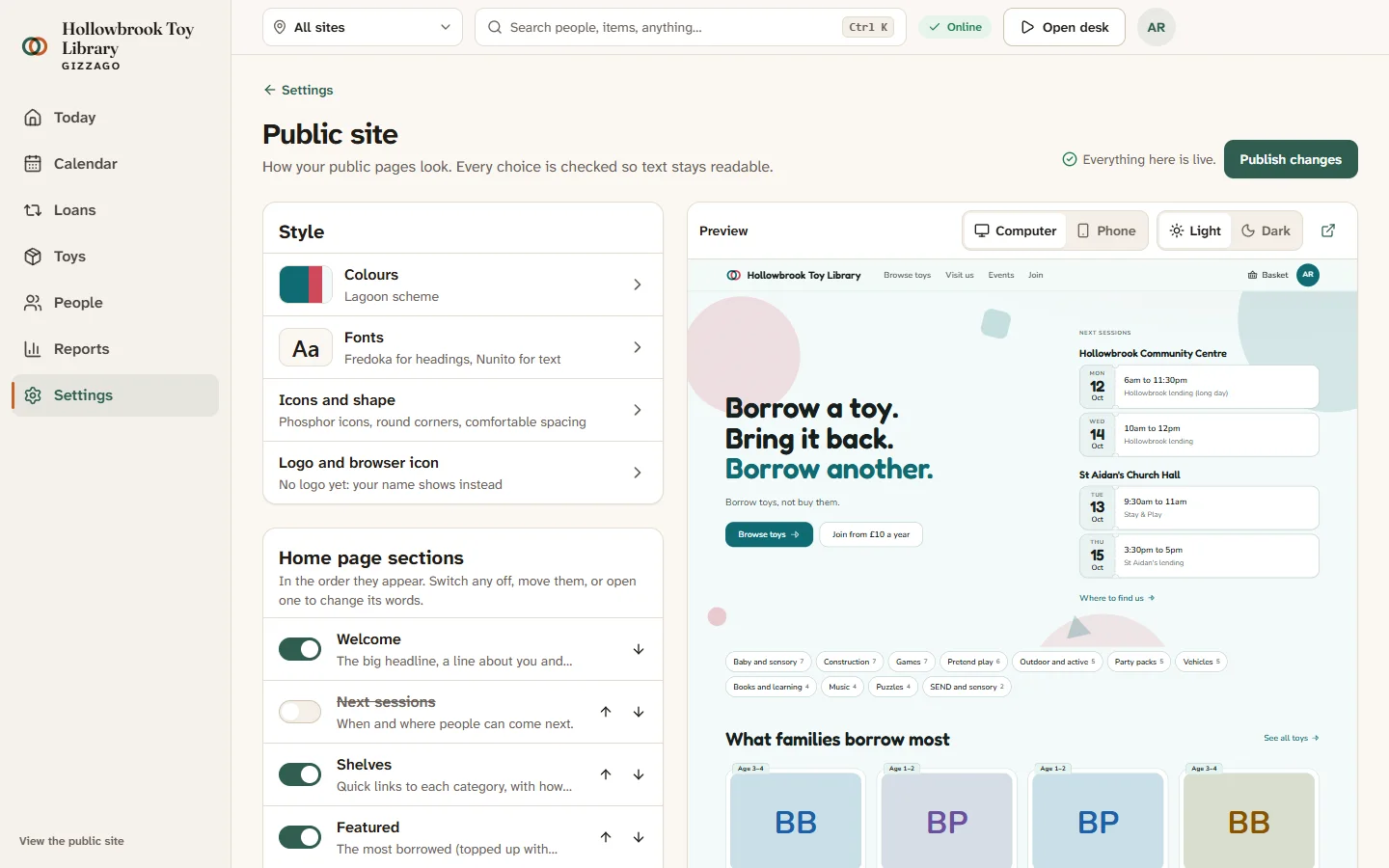
Task: Click the Hollowbrook Toy Library logo icon
Action: [x=35, y=45]
